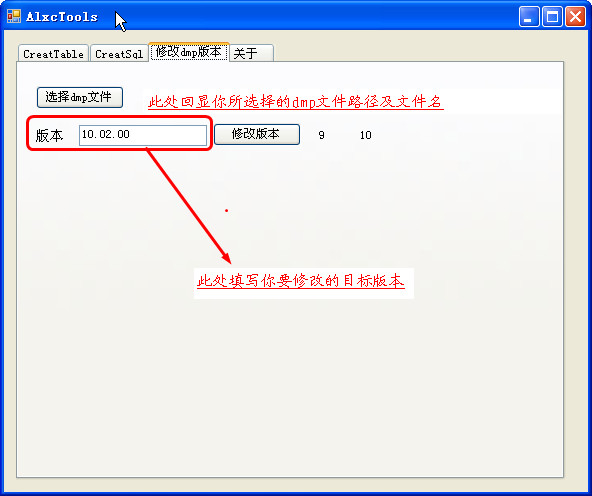Click the label showing 9
Image resolution: width=592 pixels, height=496 pixels.
[x=321, y=135]
